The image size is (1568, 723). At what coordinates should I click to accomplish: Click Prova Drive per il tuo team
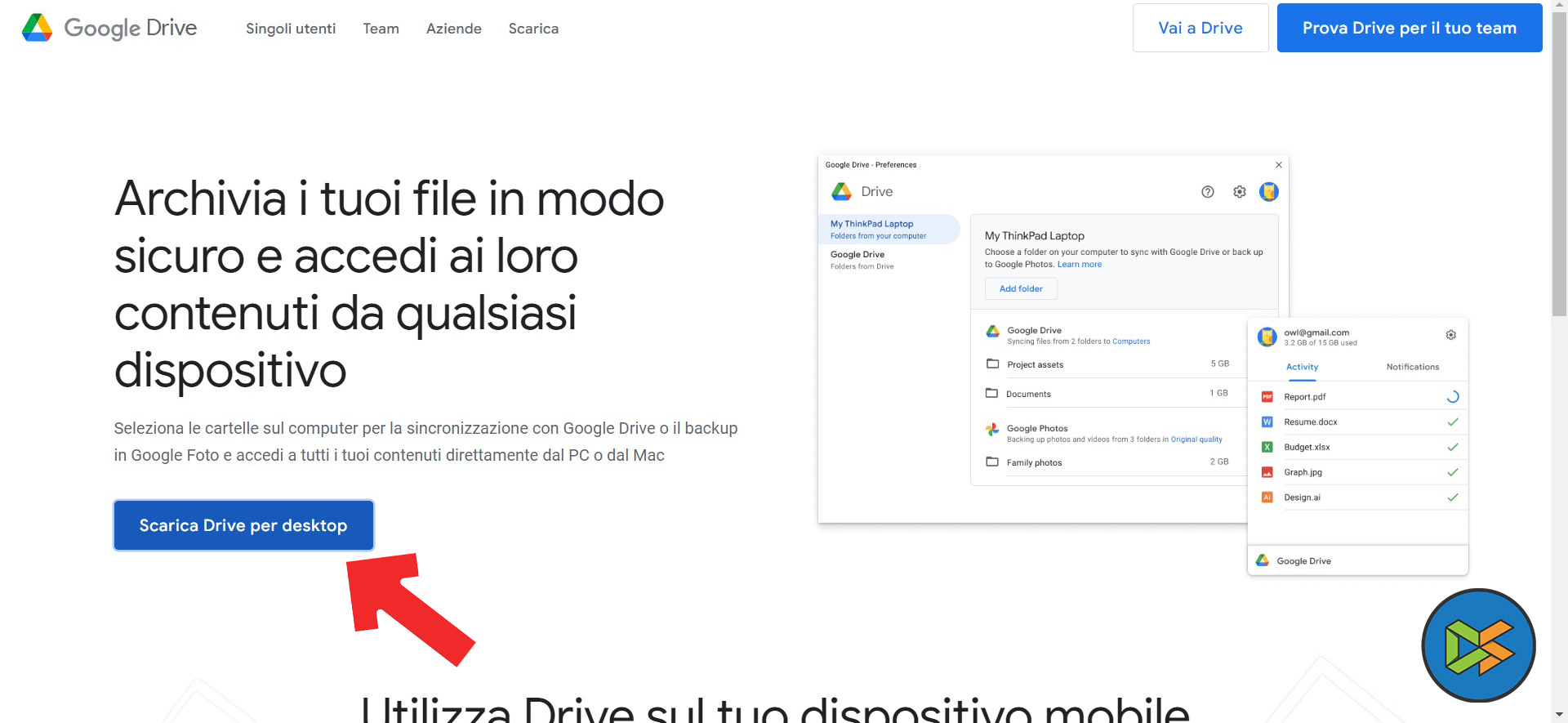click(x=1409, y=28)
